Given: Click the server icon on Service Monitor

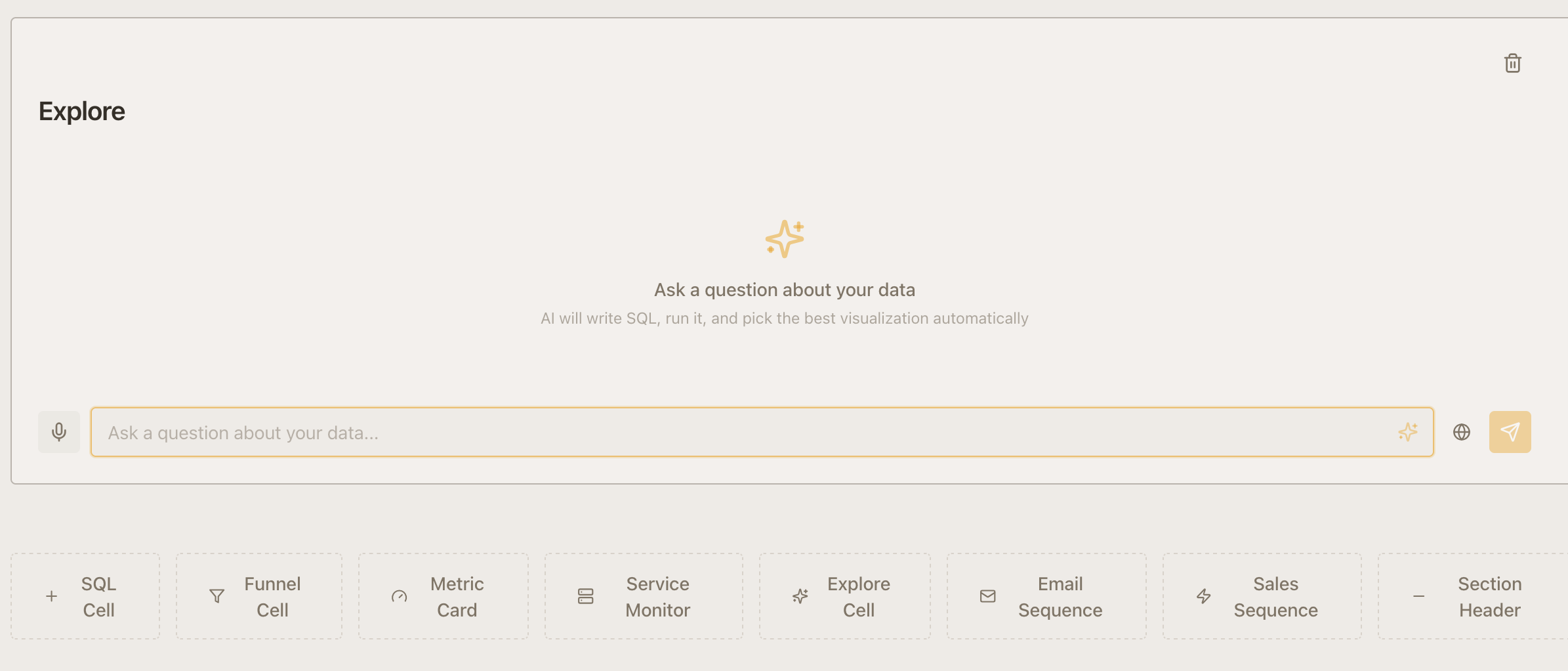Looking at the screenshot, I should click(x=585, y=596).
